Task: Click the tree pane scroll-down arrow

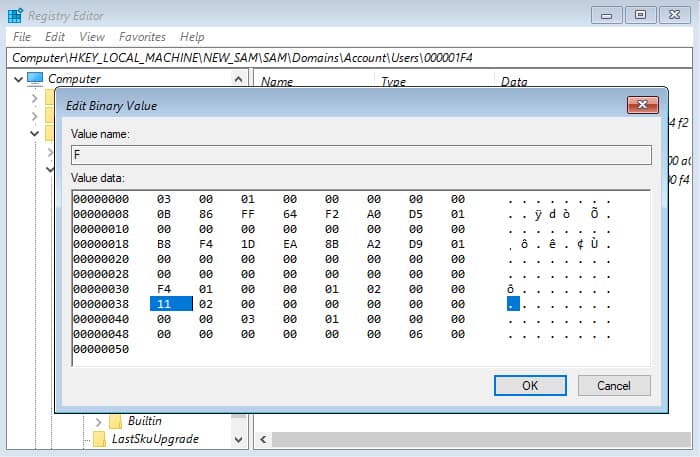Action: tap(238, 440)
